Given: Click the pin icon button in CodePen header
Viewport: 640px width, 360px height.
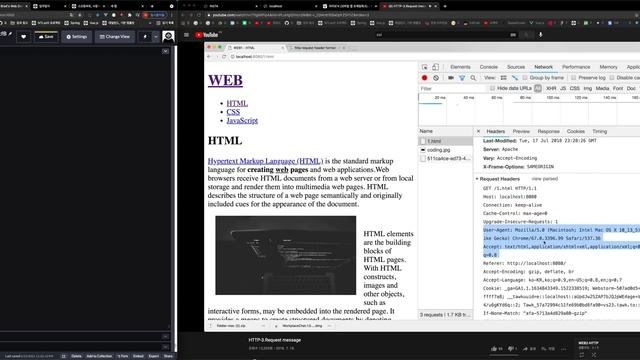Looking at the screenshot, I should 145,37.
